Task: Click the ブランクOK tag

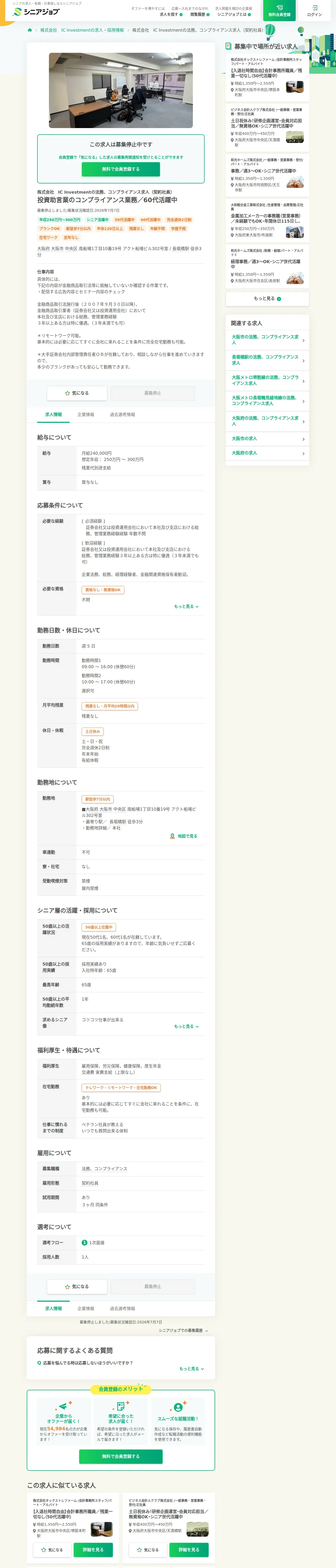Action: click(49, 229)
